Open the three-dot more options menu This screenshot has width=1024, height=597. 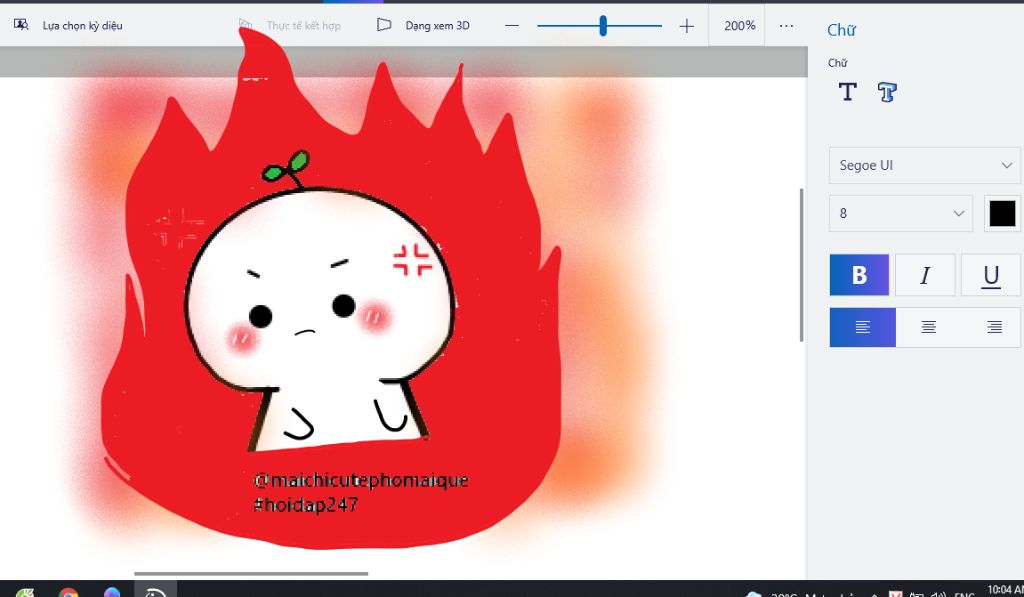click(x=786, y=25)
